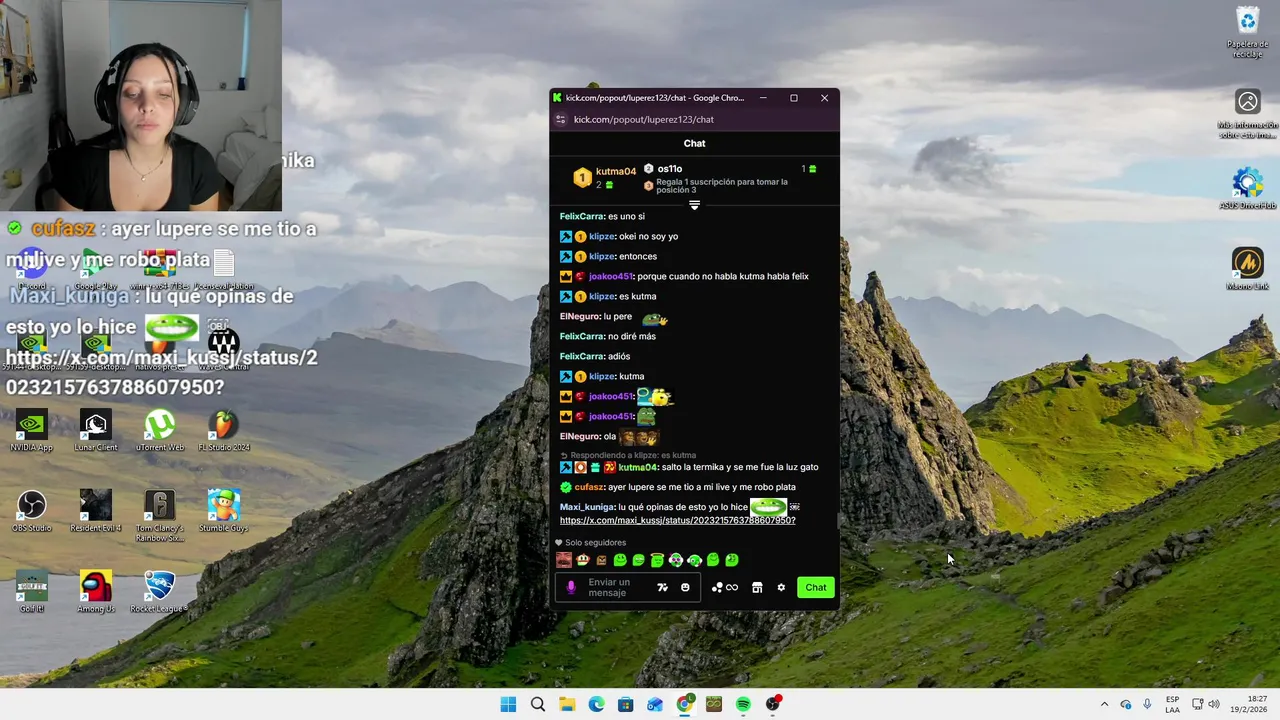1280x720 pixels.
Task: Open chat settings gear
Action: pyautogui.click(x=781, y=588)
